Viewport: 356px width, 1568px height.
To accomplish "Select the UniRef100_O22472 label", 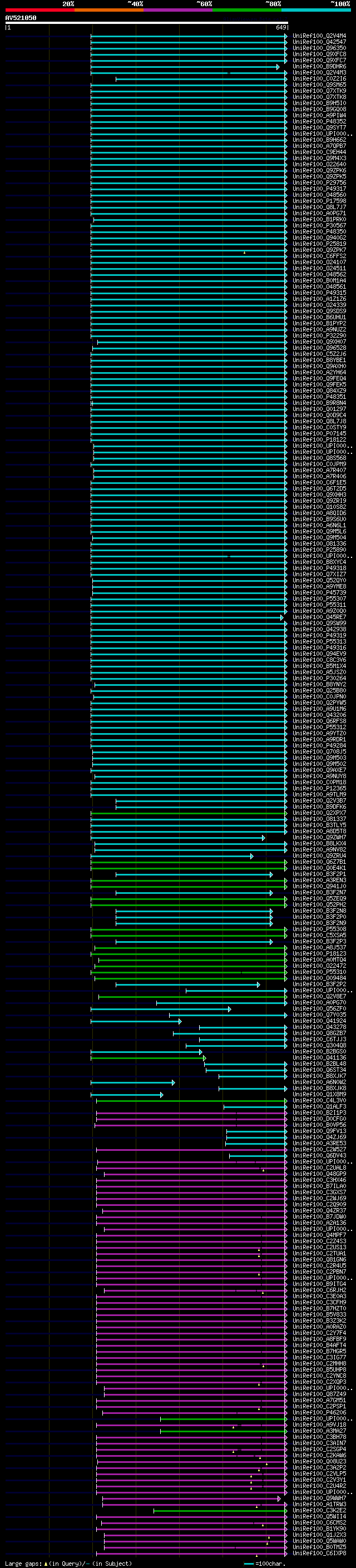I will (319, 966).
